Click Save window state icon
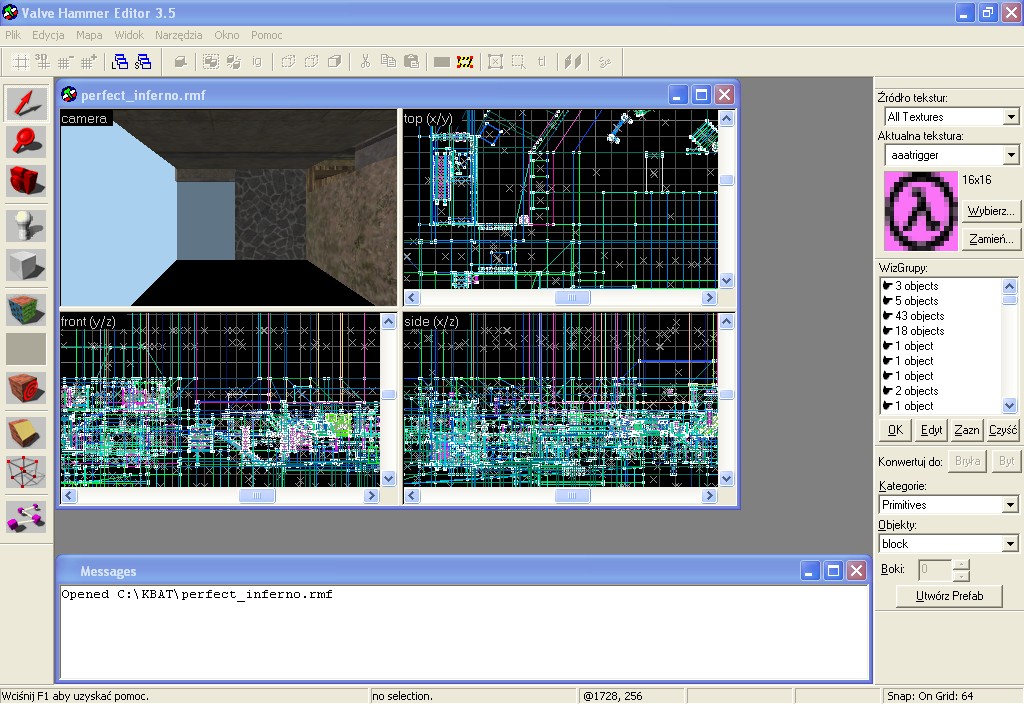Viewport: 1024px width, 704px height. (x=143, y=62)
